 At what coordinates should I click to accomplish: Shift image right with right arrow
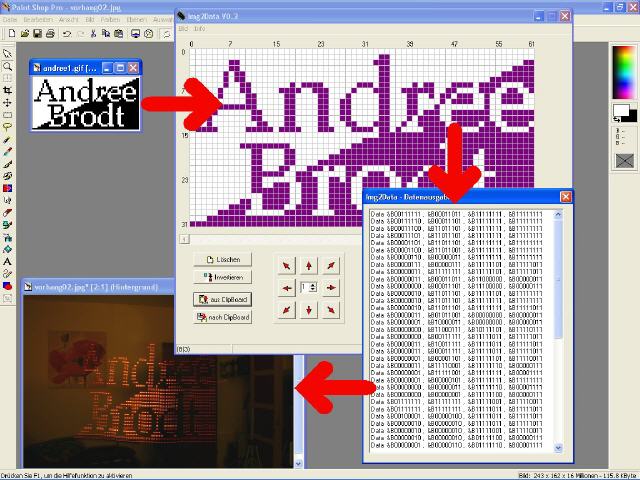coord(331,287)
